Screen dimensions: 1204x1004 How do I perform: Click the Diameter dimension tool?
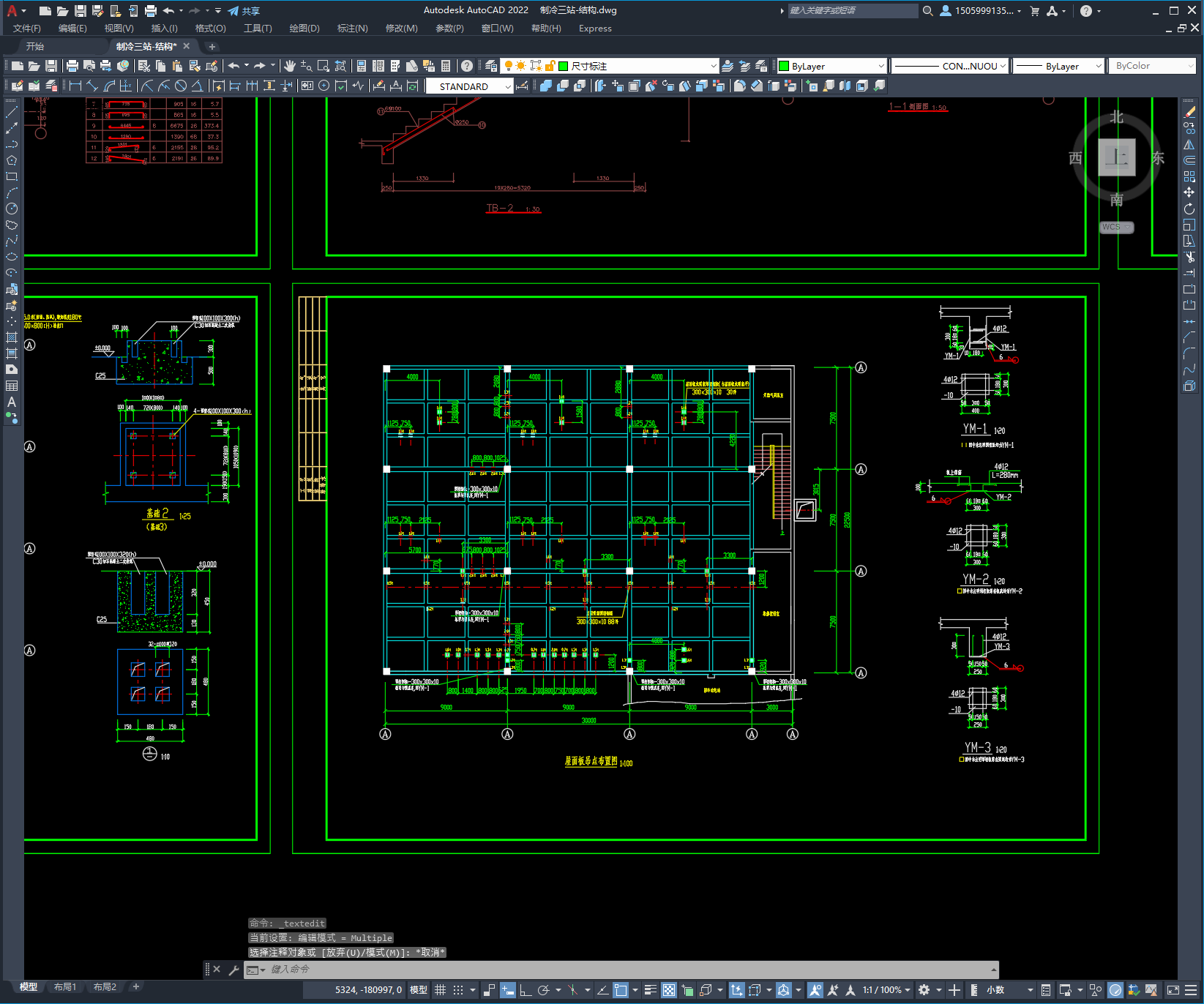(181, 86)
